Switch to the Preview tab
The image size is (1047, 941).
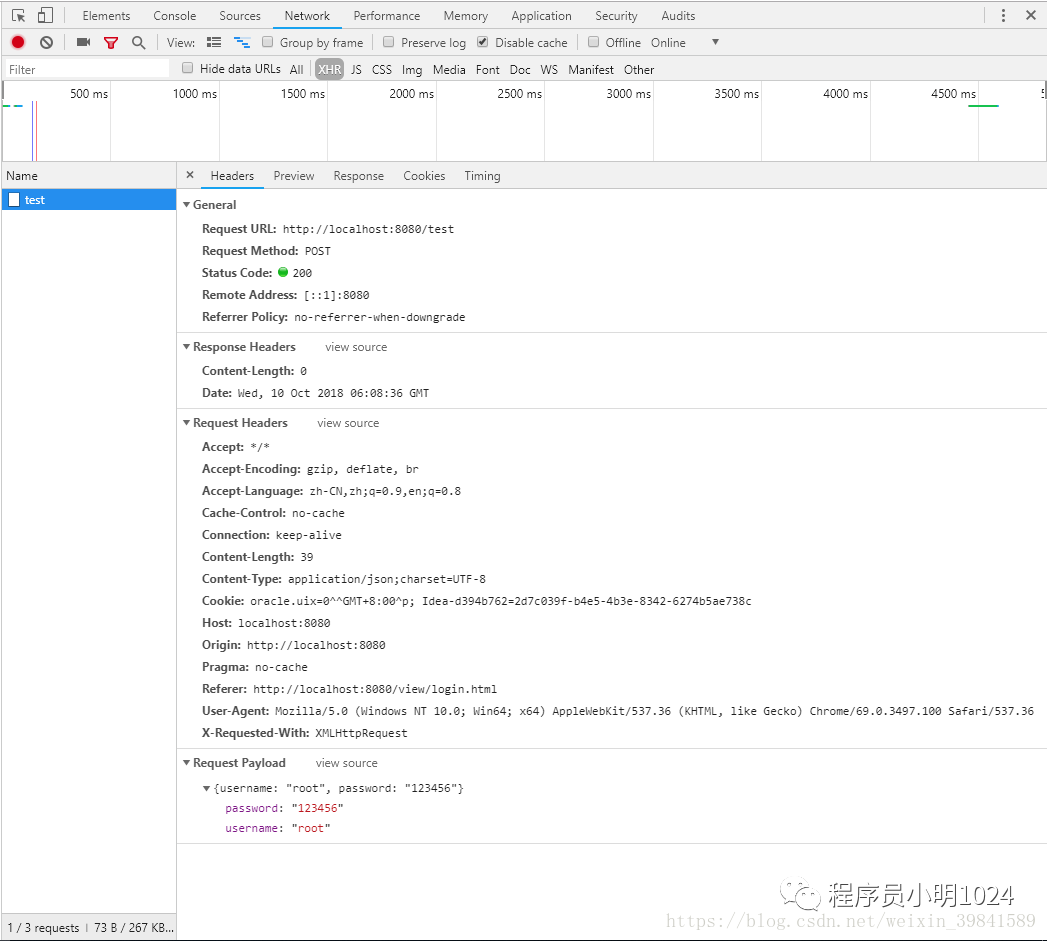pyautogui.click(x=294, y=176)
